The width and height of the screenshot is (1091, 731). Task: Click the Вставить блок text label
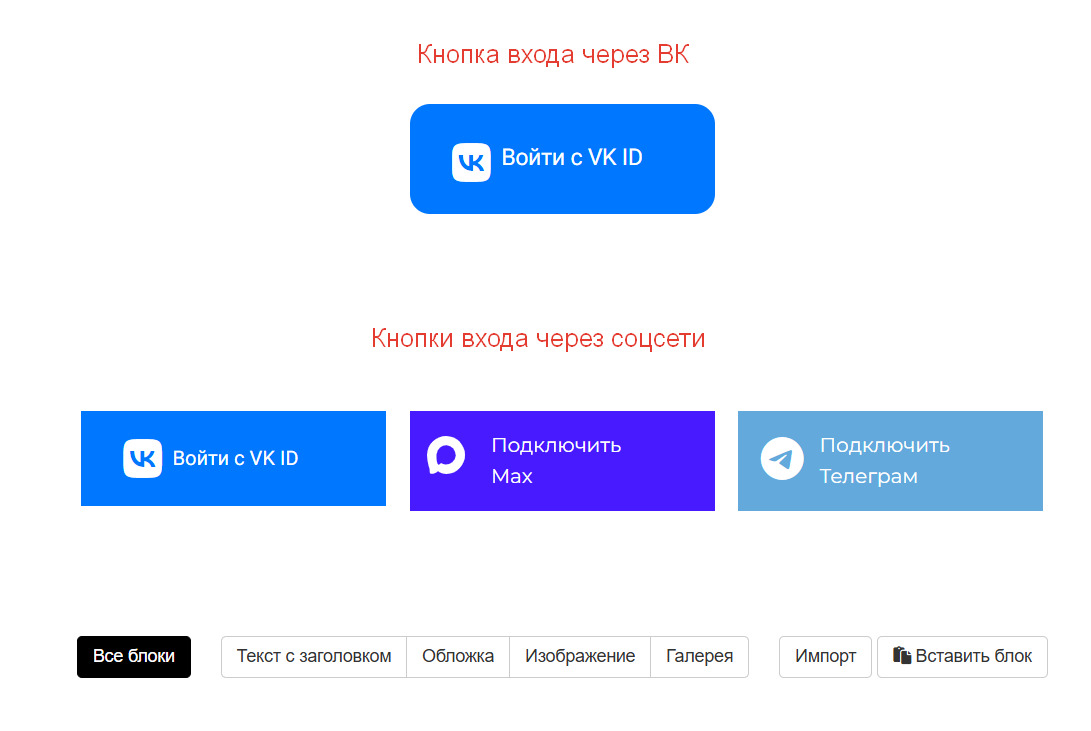[973, 656]
